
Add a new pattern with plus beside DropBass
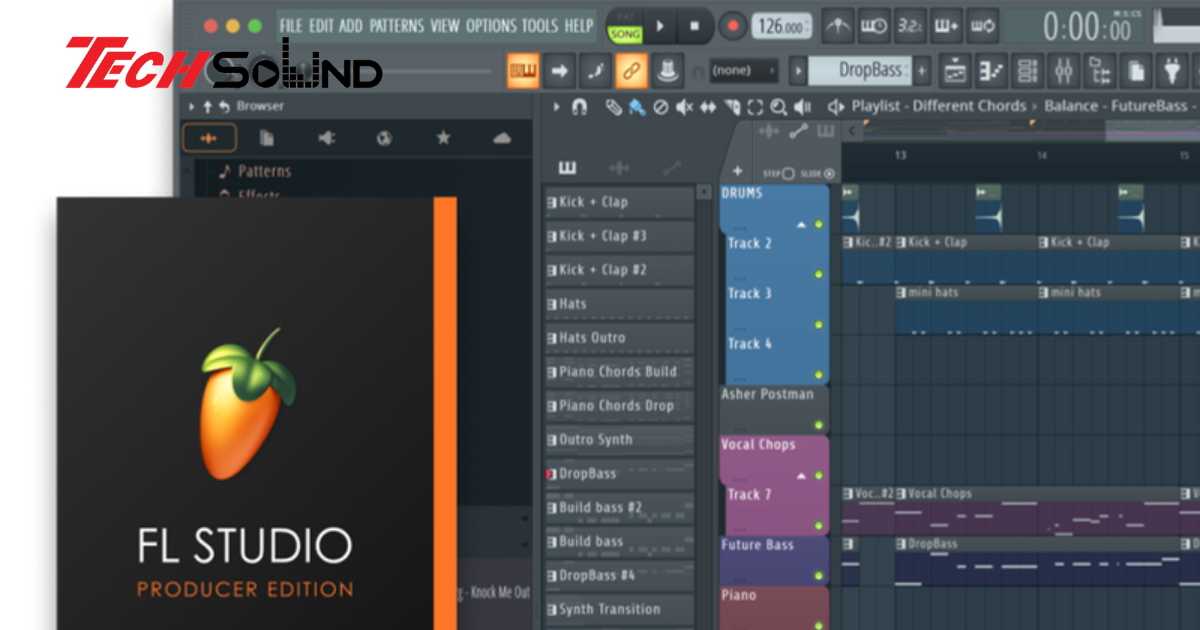tap(921, 71)
